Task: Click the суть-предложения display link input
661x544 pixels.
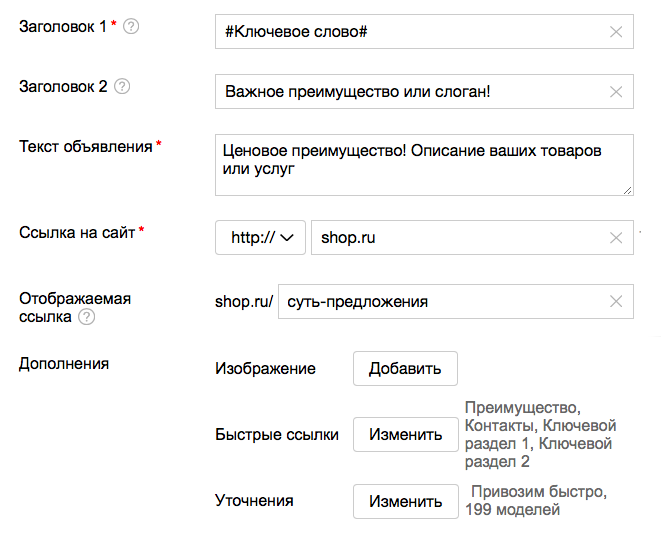Action: coord(456,302)
